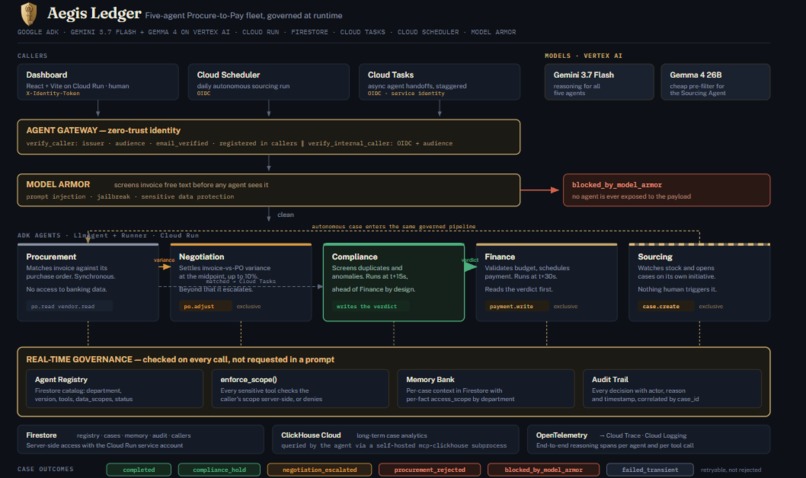This screenshot has width=806, height=478.
Task: Select the Finance agent card
Action: [546, 283]
